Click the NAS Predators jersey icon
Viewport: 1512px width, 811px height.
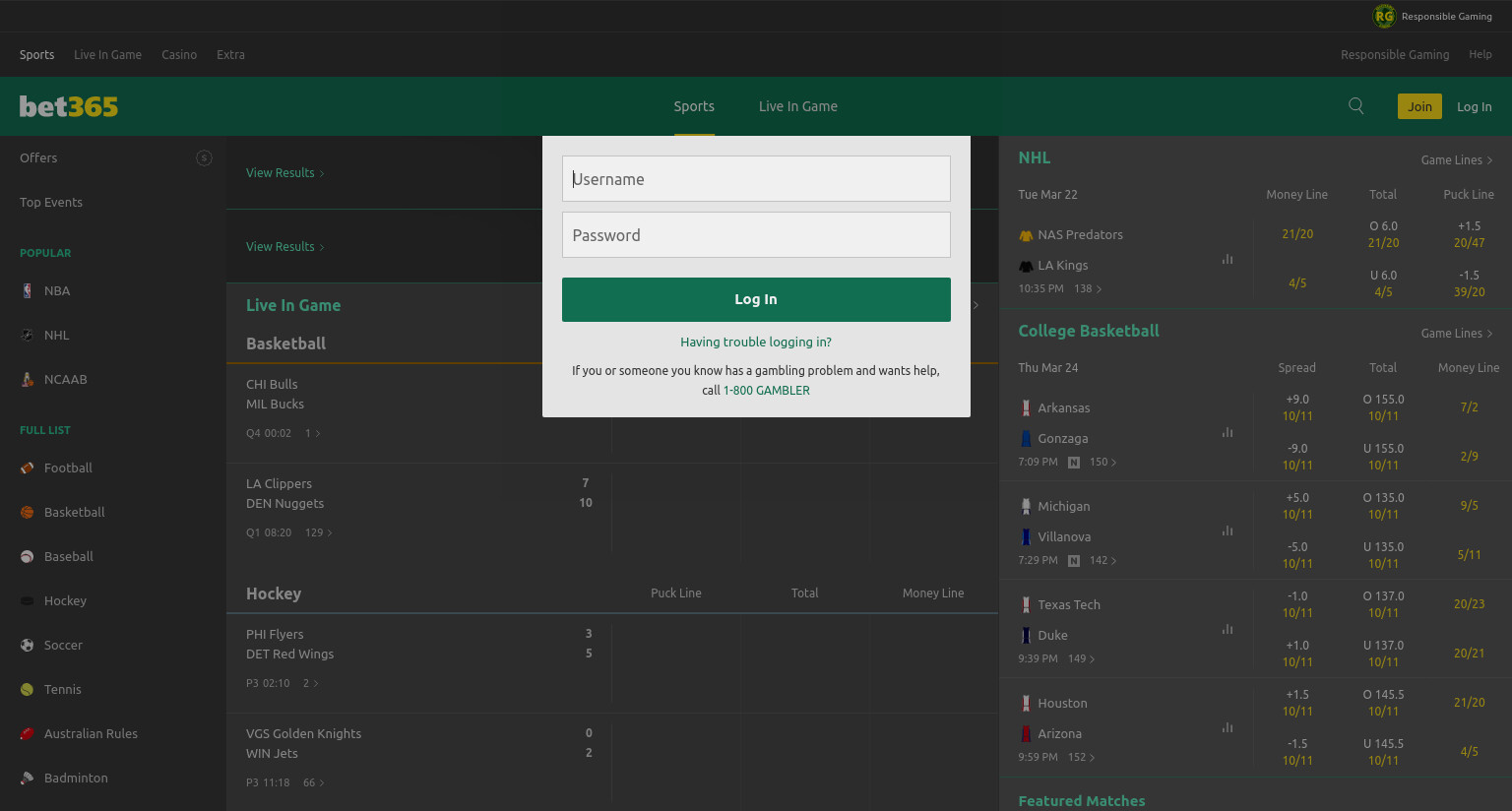1026,235
